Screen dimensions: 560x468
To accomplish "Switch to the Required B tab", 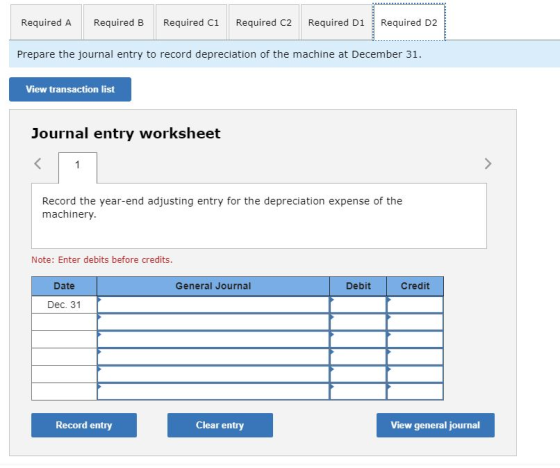I will [119, 23].
